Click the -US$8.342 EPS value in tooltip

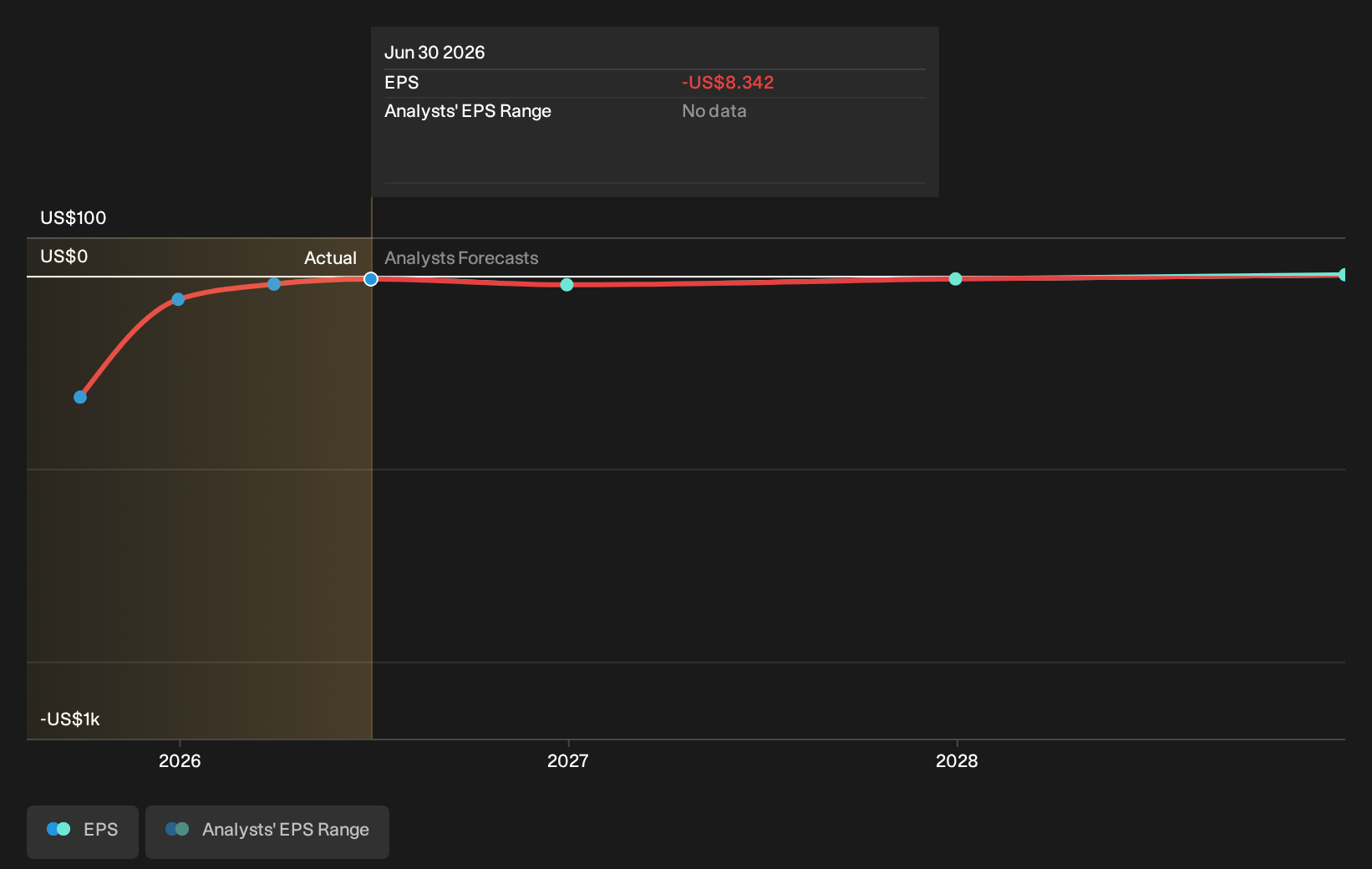coord(728,83)
